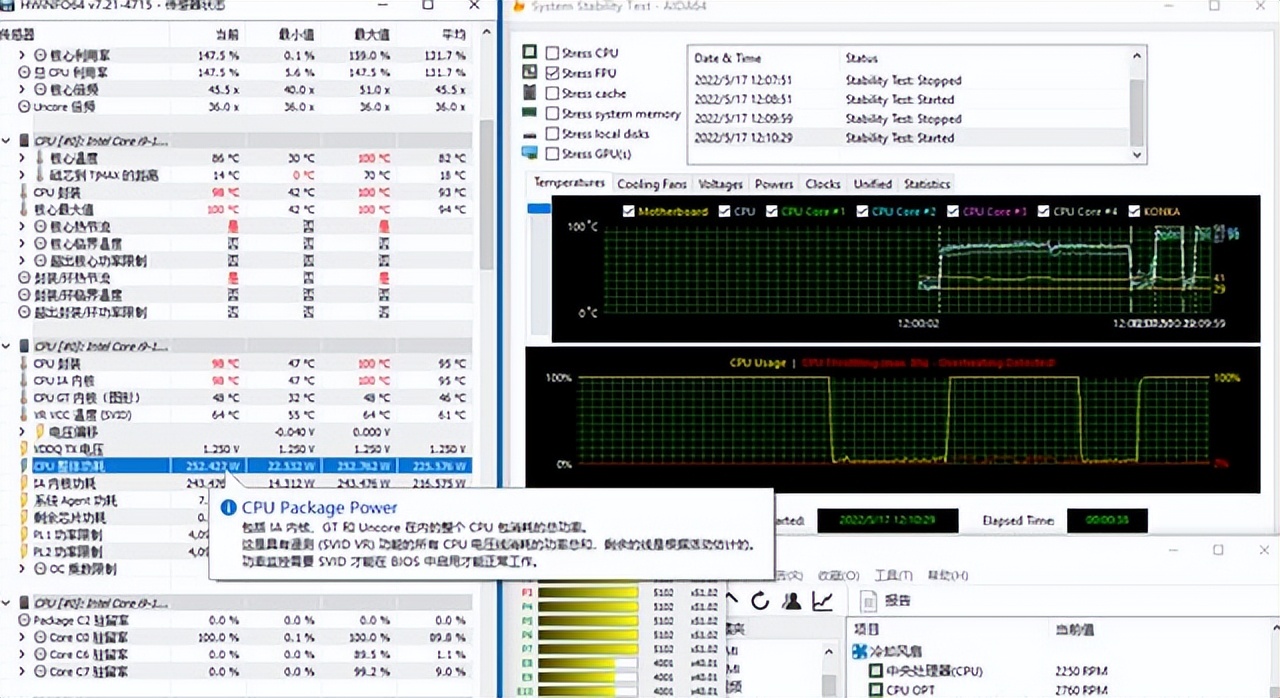The width and height of the screenshot is (1280, 698).
Task: Click the Stress CPU chip icon
Action: coord(530,53)
